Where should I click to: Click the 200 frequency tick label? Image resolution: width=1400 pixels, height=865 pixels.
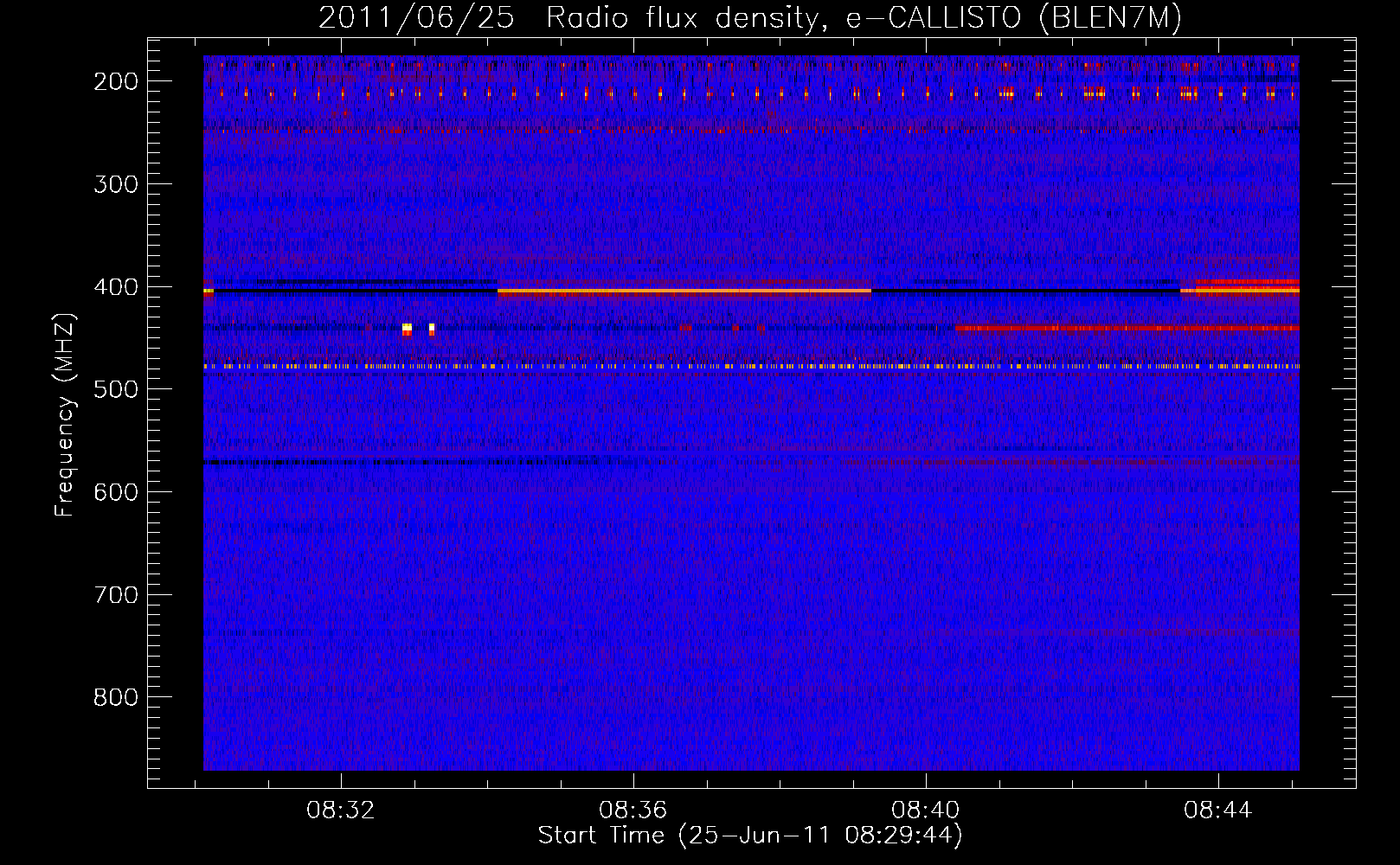pos(116,81)
